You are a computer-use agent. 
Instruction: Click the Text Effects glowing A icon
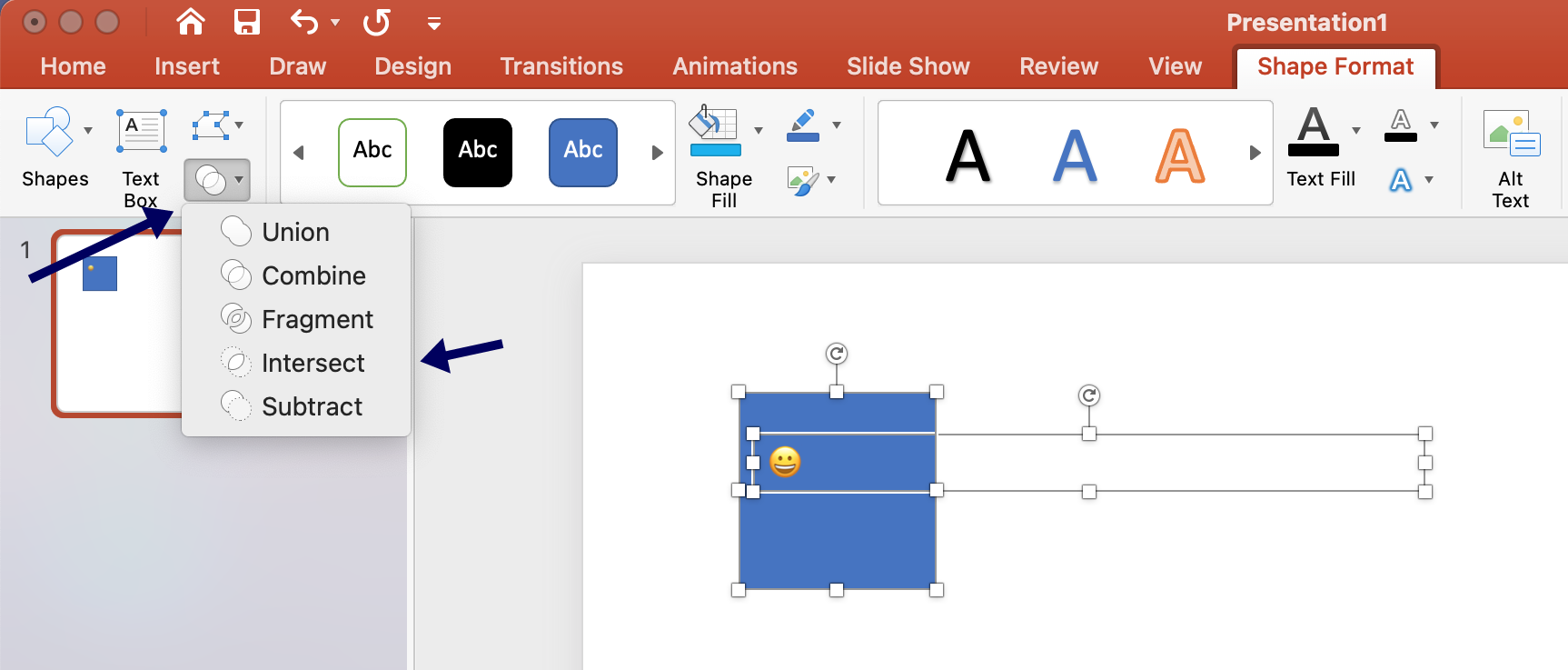tap(1401, 180)
